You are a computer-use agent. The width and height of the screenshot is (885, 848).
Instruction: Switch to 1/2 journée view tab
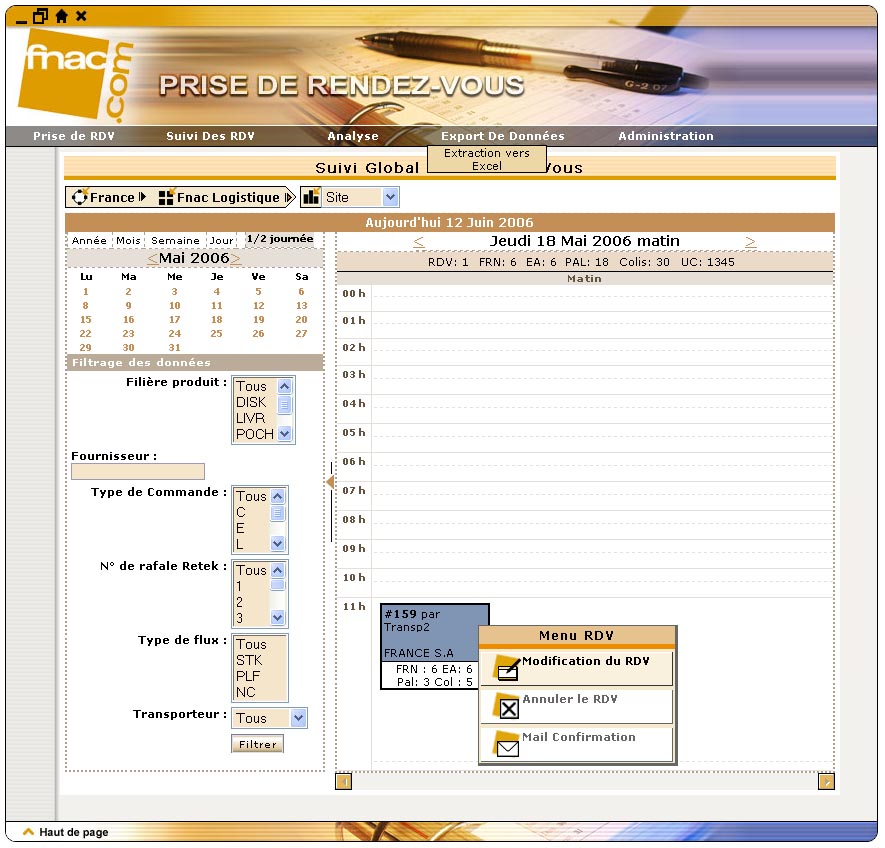[x=280, y=239]
